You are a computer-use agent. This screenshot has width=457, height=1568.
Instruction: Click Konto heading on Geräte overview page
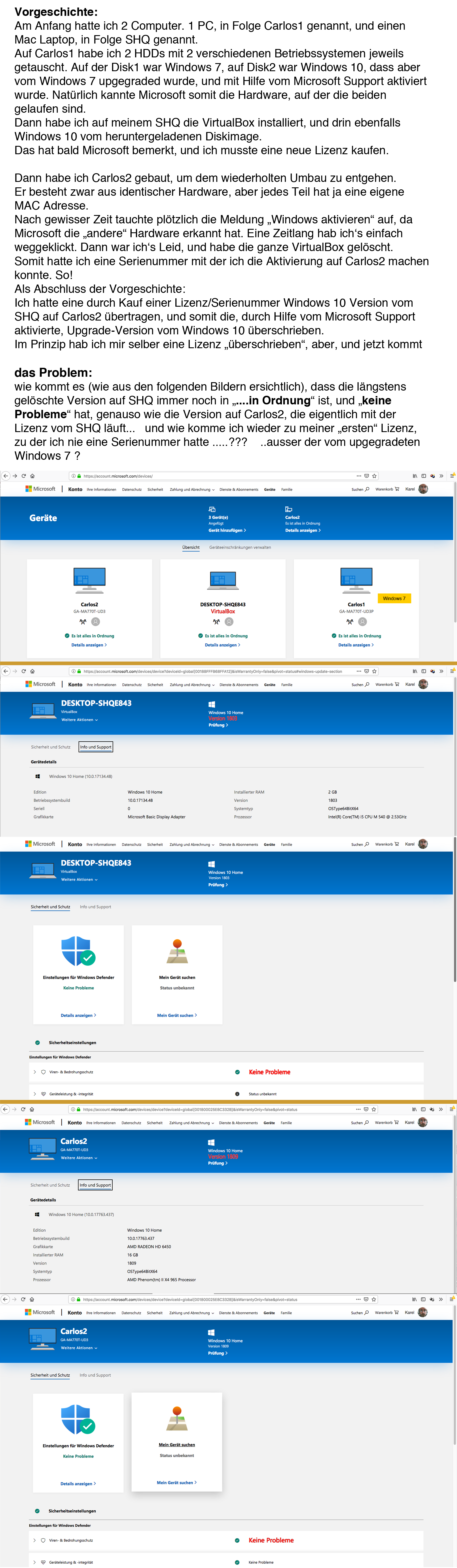(75, 489)
